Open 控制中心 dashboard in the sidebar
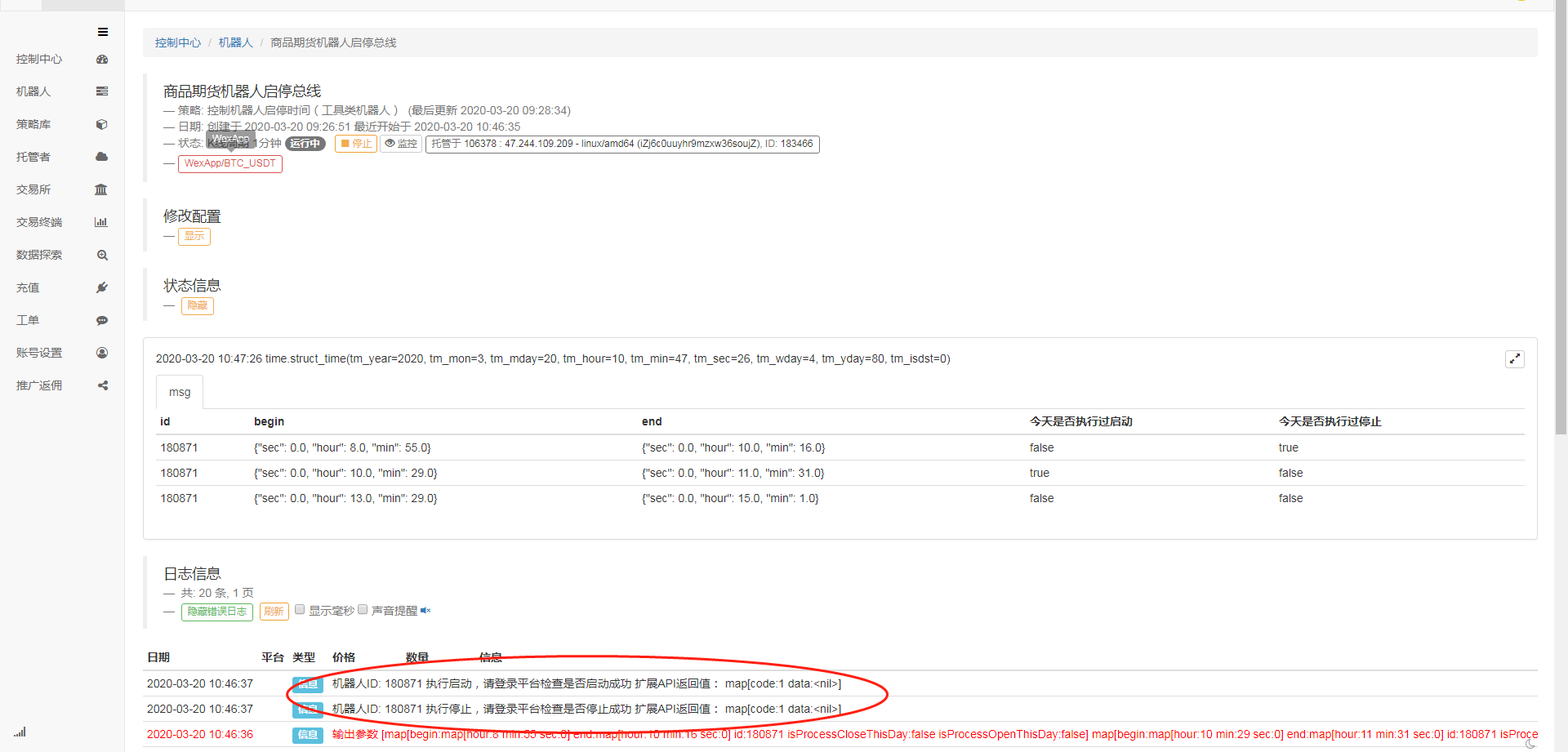The height and width of the screenshot is (752, 1568). (x=39, y=59)
